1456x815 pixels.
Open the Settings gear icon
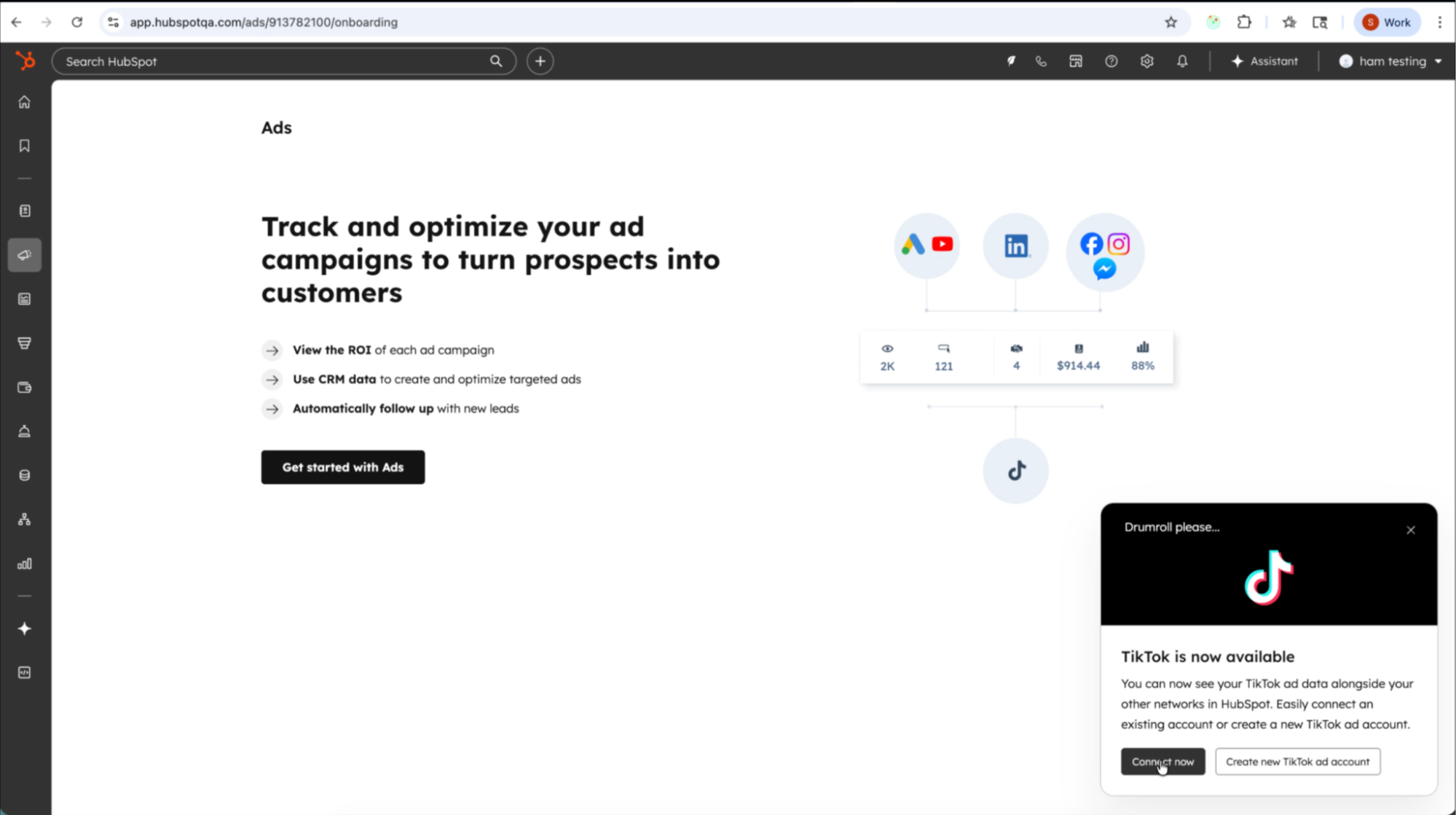pos(1146,61)
